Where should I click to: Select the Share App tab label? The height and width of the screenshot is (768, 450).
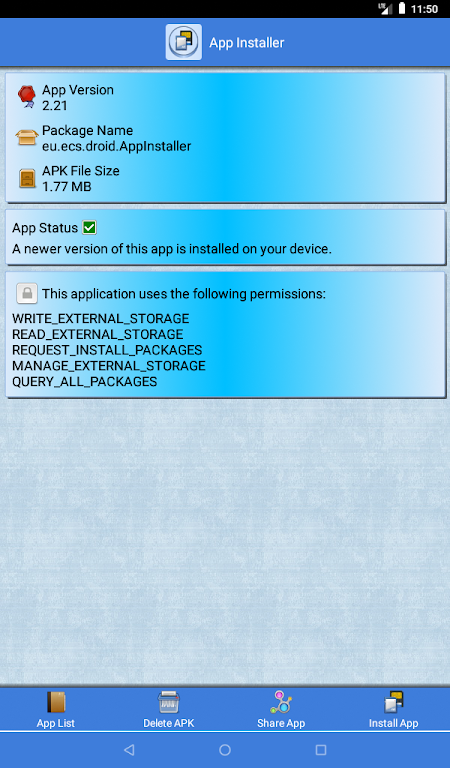click(281, 723)
